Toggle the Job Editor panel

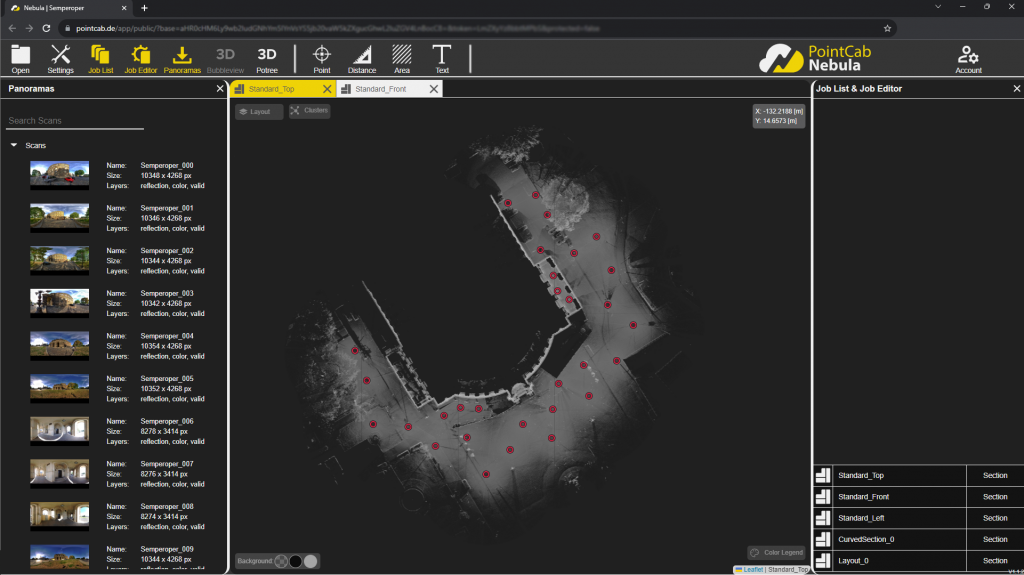(x=141, y=57)
